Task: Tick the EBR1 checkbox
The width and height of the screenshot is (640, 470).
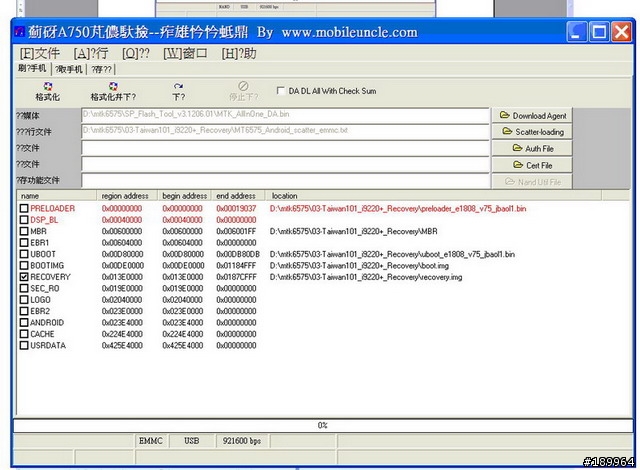Action: (x=24, y=243)
